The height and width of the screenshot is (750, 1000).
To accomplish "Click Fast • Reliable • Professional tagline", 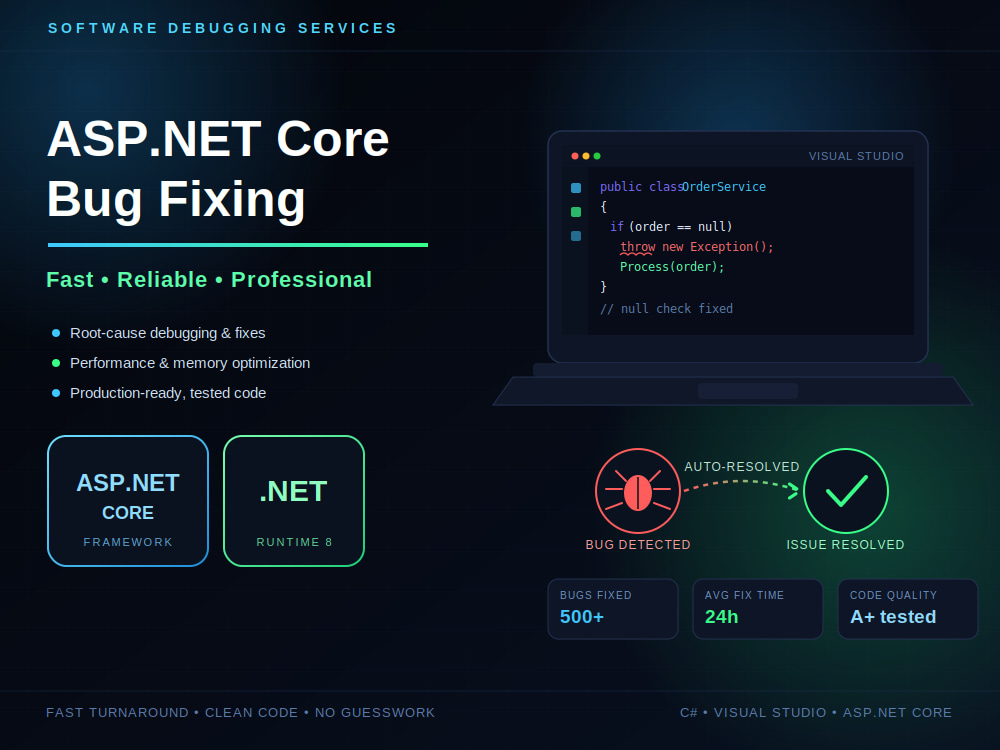I will click(209, 280).
